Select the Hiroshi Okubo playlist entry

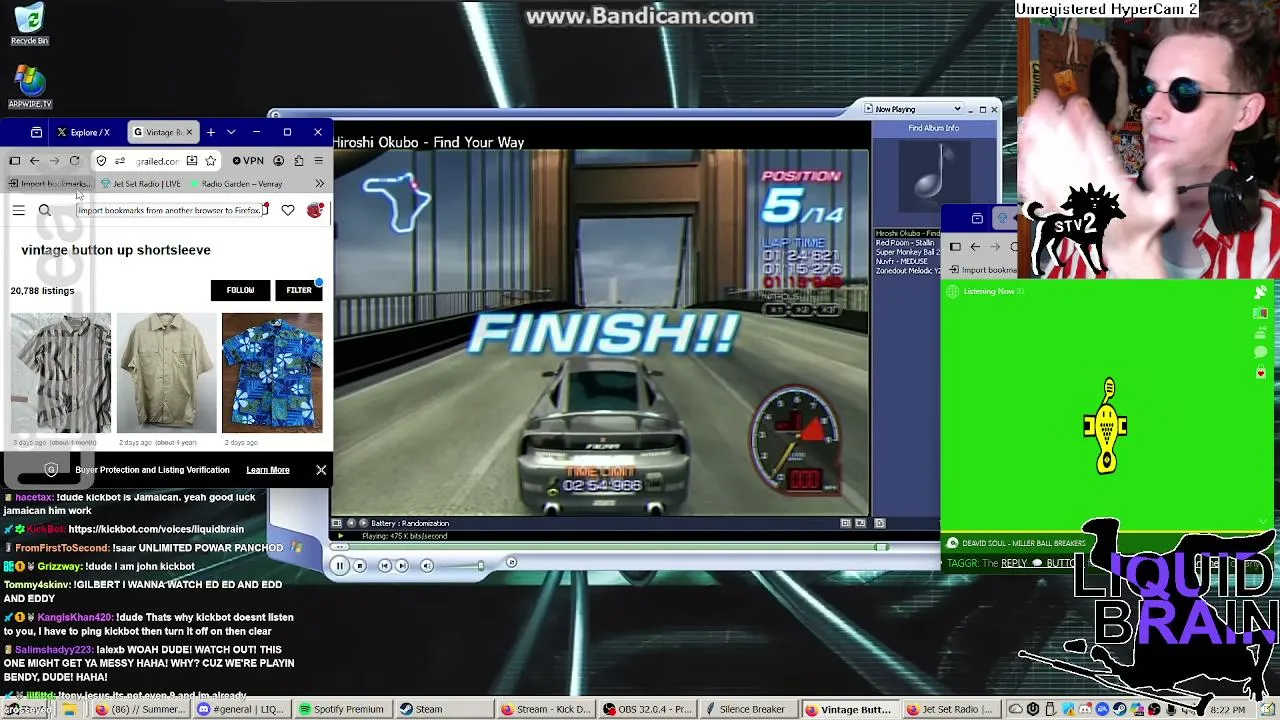click(x=907, y=234)
